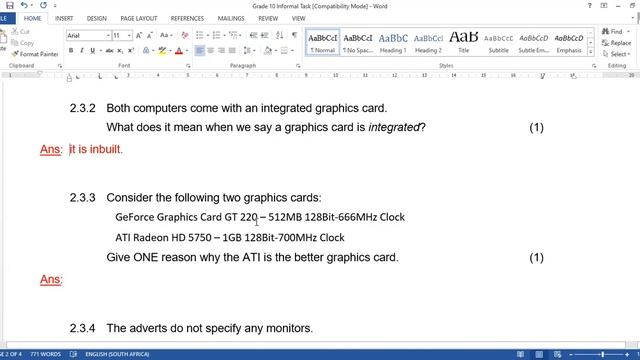Viewport: 640px width, 360px height.
Task: Clear all formatting from selection
Action: 185,36
